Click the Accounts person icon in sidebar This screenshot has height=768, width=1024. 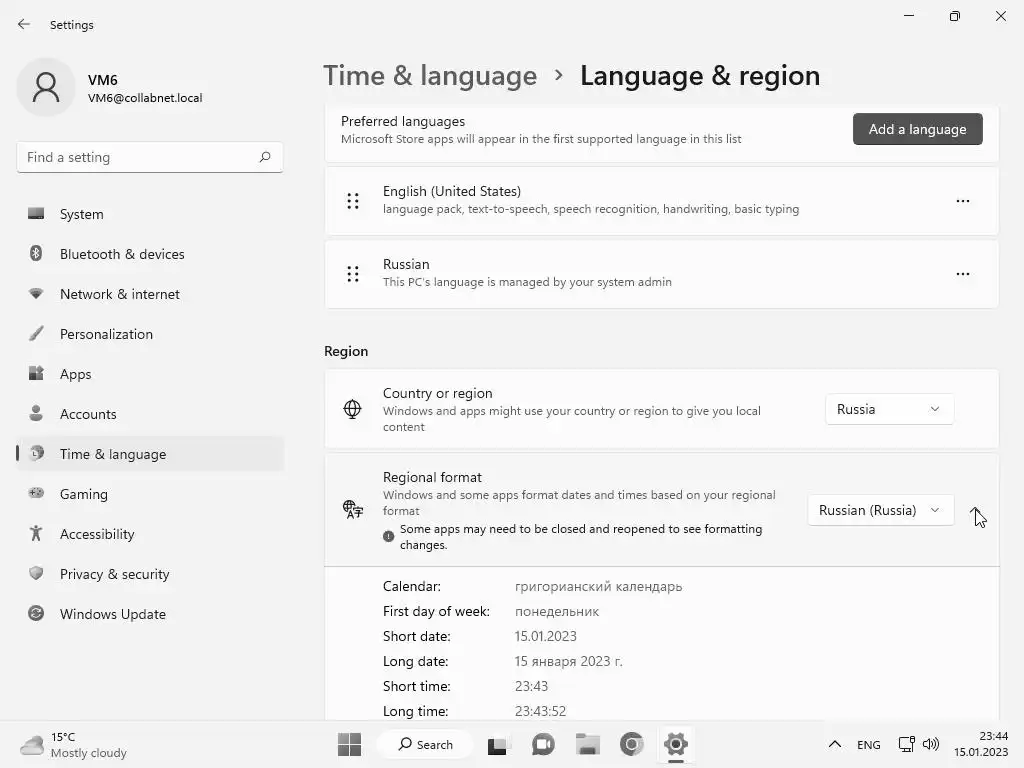(x=36, y=413)
